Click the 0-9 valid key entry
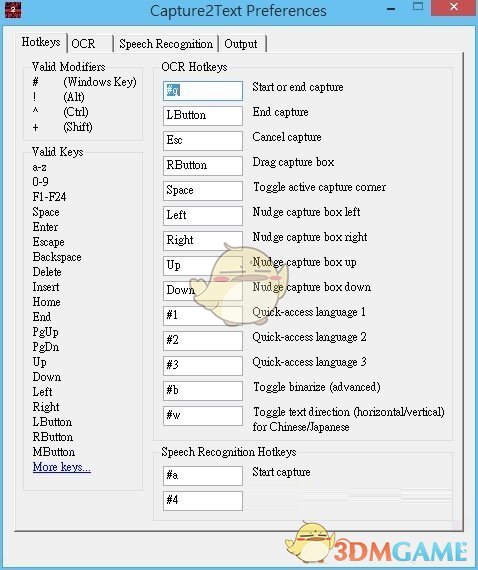Image resolution: width=478 pixels, height=570 pixels. 40,182
